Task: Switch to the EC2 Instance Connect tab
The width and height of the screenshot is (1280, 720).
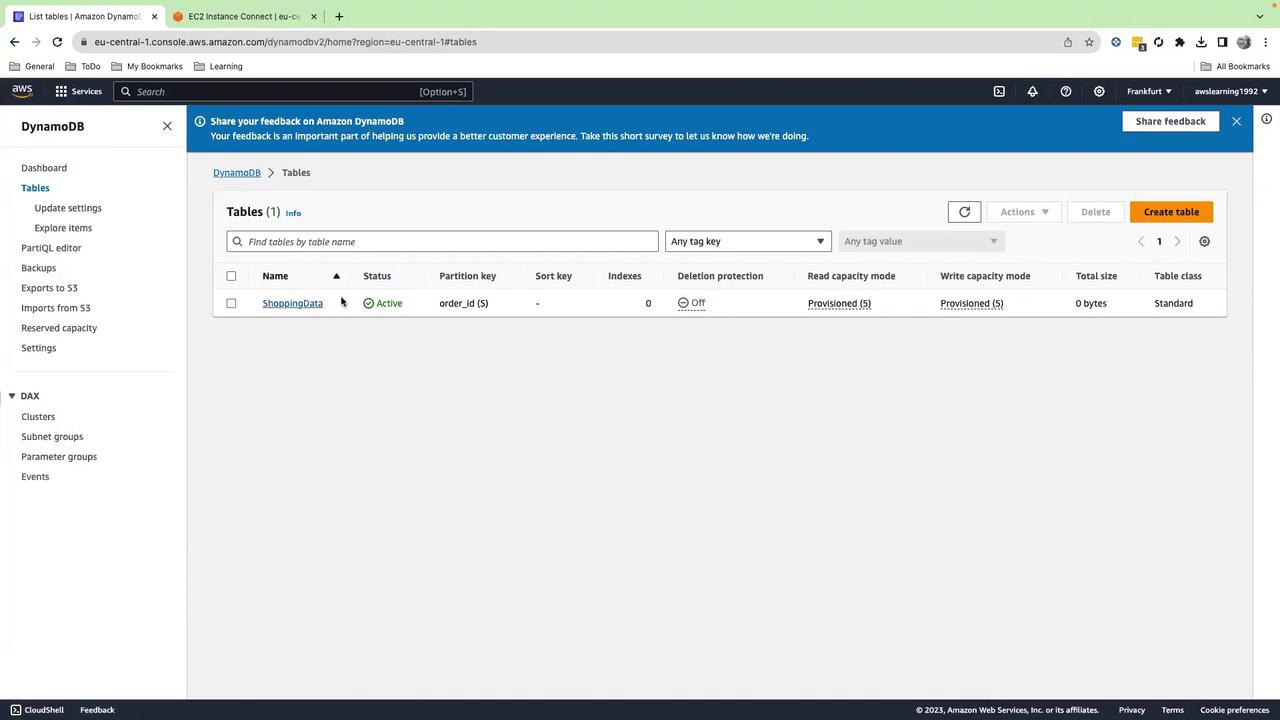Action: [x=244, y=16]
